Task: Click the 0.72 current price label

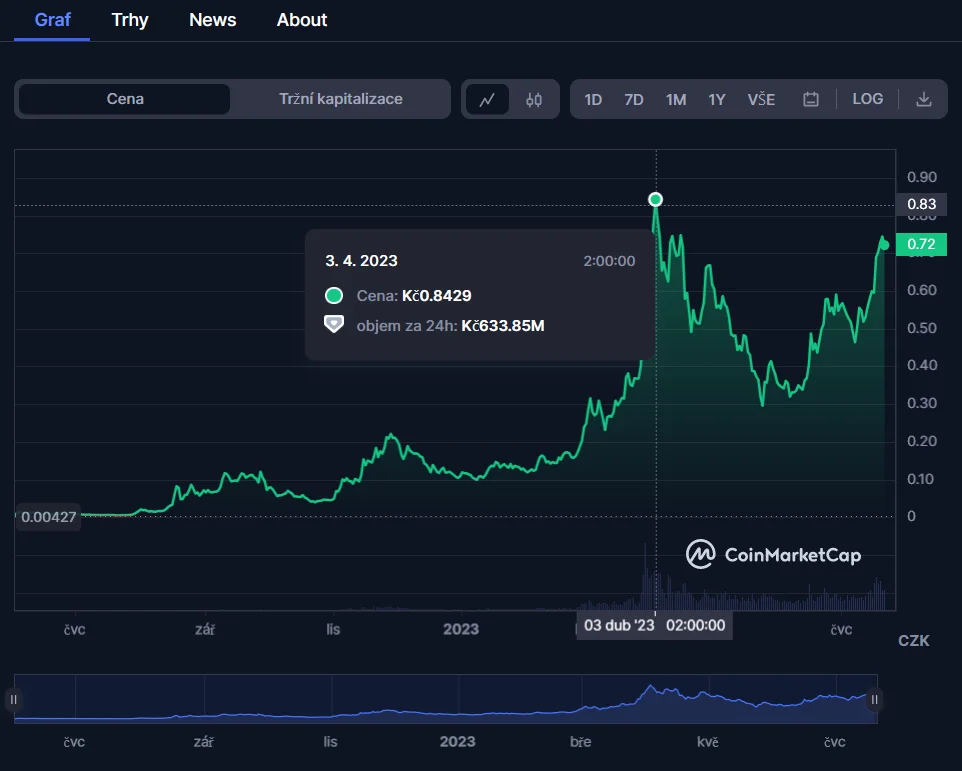Action: pos(921,244)
